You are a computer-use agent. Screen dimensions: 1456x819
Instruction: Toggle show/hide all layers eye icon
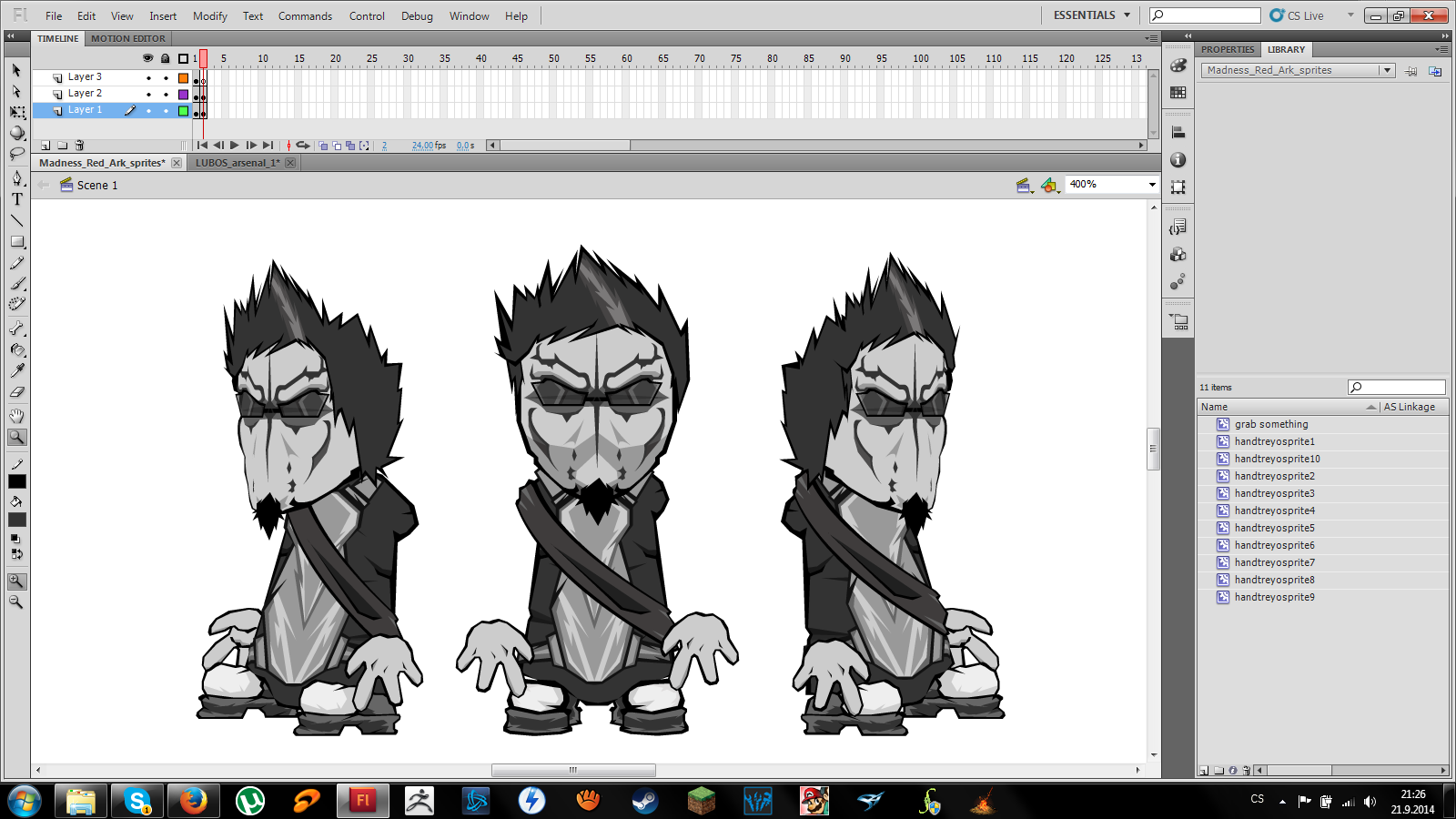147,58
